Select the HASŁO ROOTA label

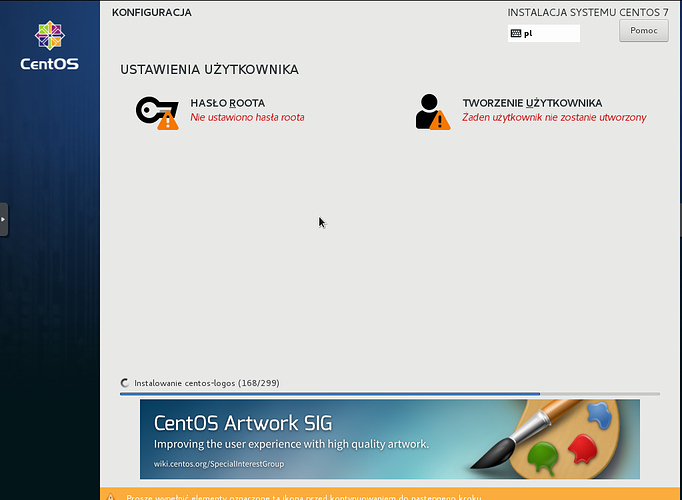pos(227,103)
